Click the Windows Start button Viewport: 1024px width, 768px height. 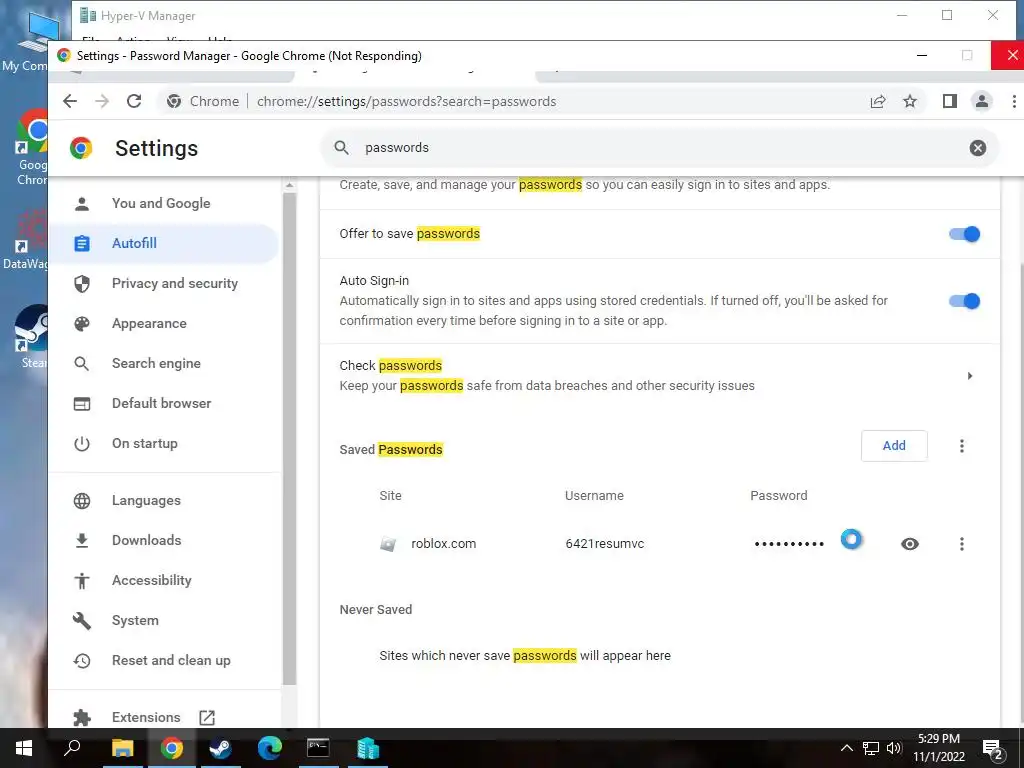(24, 748)
